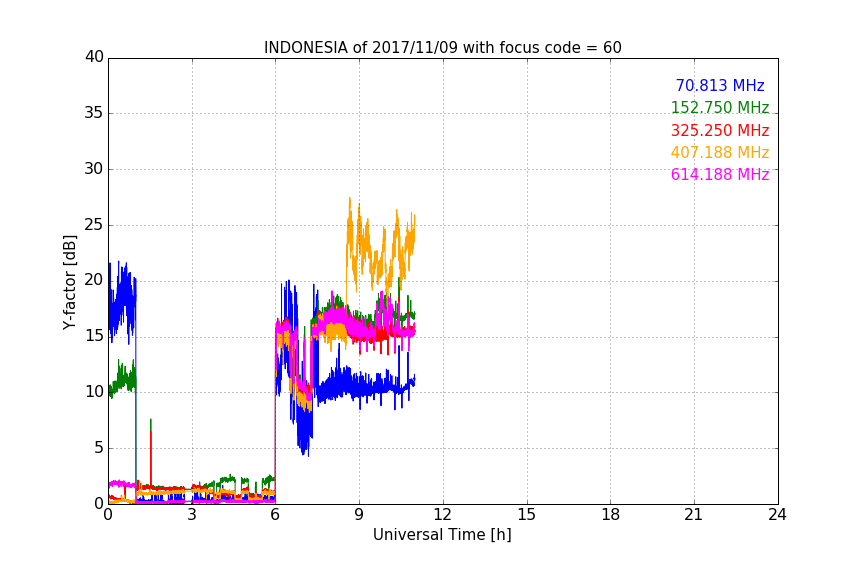The image size is (864, 576).
Task: Click the x-axis tick value 18
Action: [611, 515]
